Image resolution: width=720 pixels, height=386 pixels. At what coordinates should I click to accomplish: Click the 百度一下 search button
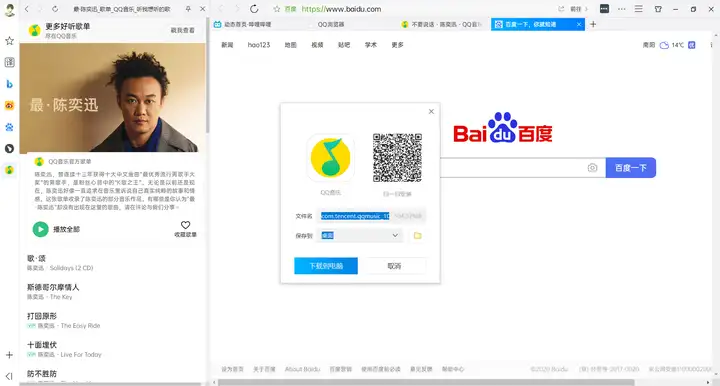coord(631,168)
